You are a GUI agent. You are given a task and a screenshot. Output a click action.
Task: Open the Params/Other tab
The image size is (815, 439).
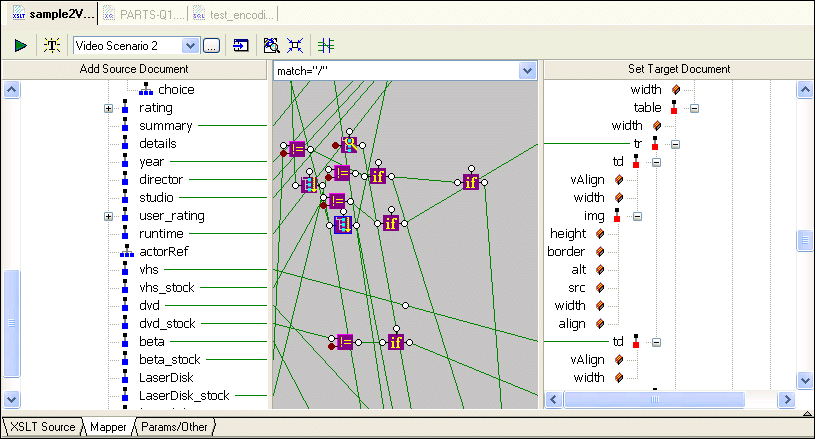pyautogui.click(x=174, y=427)
